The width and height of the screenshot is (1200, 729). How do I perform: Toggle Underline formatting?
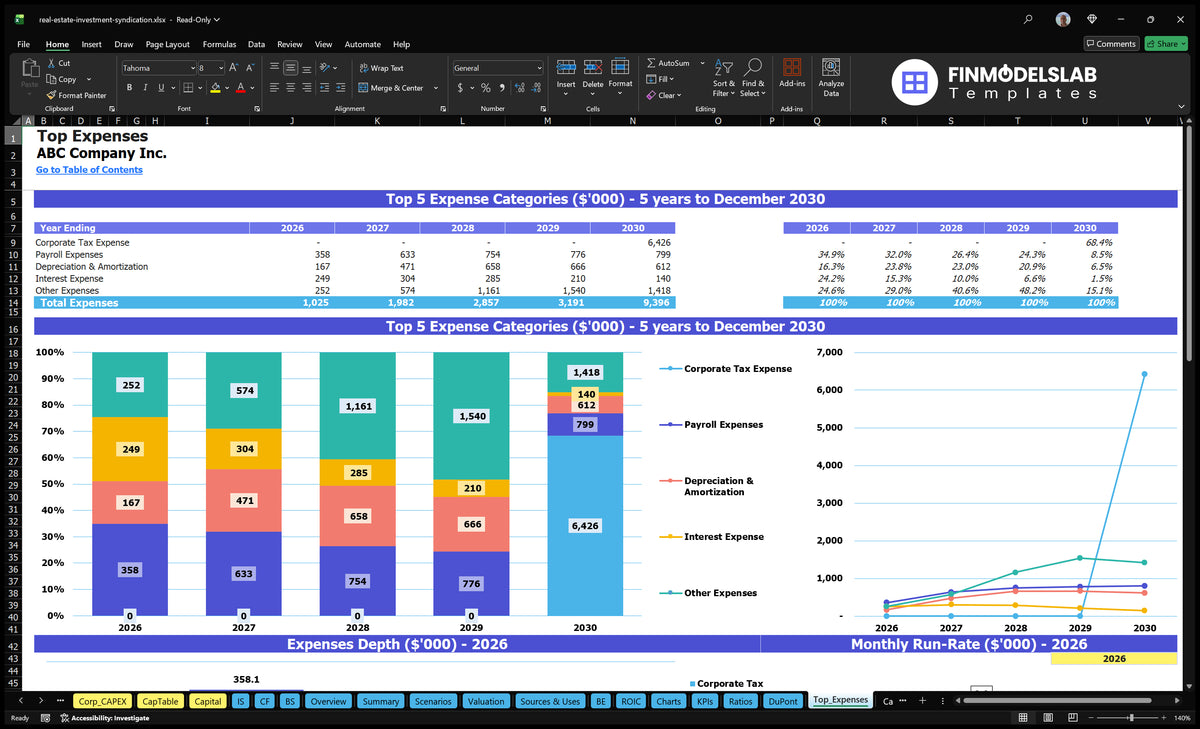pyautogui.click(x=160, y=88)
